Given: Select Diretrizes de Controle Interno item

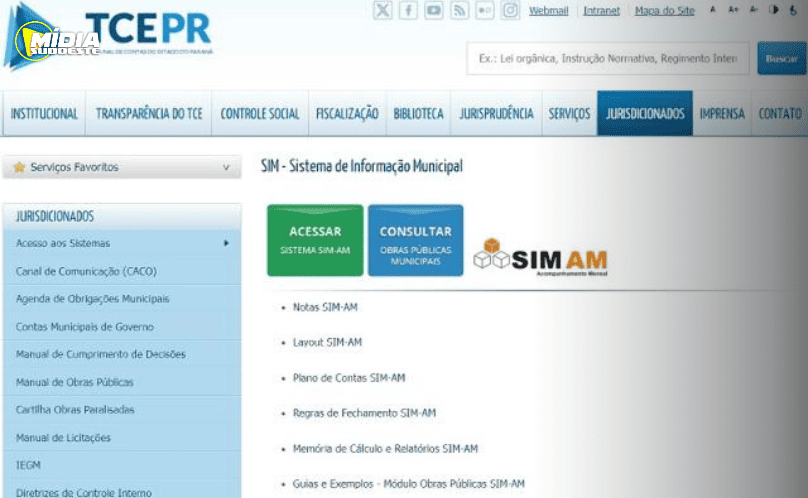Looking at the screenshot, I should 122,489.
